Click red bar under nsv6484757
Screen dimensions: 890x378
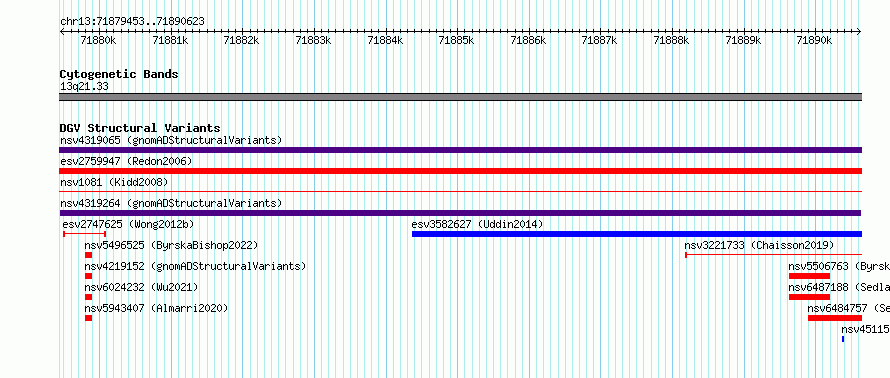(x=835, y=318)
